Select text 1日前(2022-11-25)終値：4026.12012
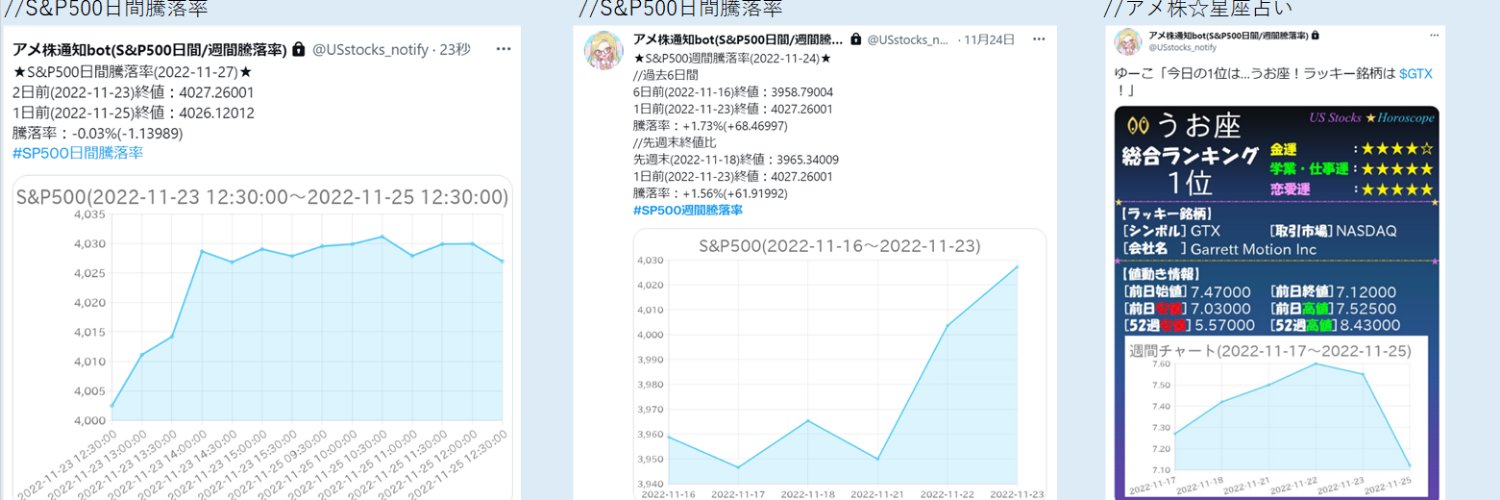 click(133, 113)
